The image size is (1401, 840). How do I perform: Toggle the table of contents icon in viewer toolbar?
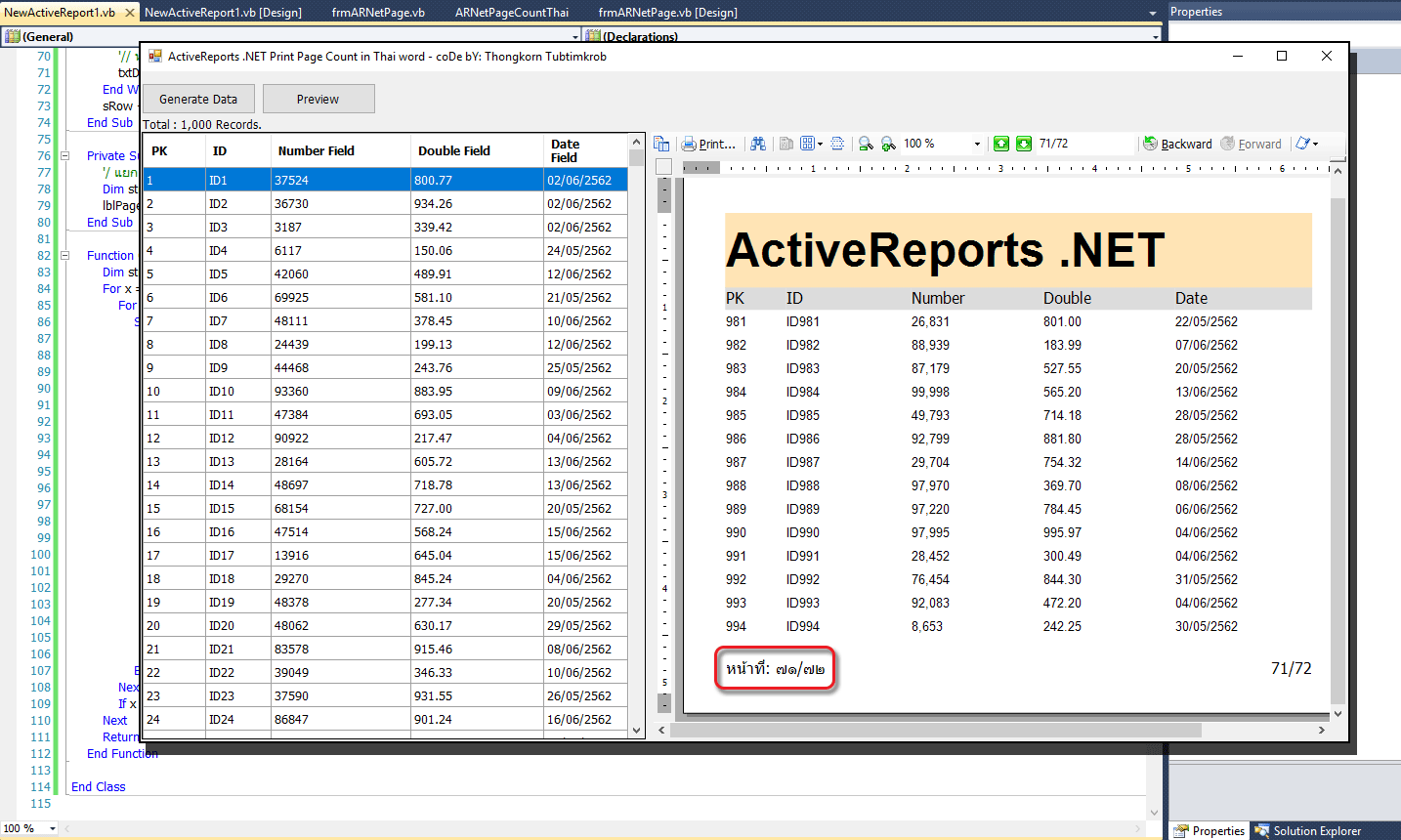[x=661, y=144]
